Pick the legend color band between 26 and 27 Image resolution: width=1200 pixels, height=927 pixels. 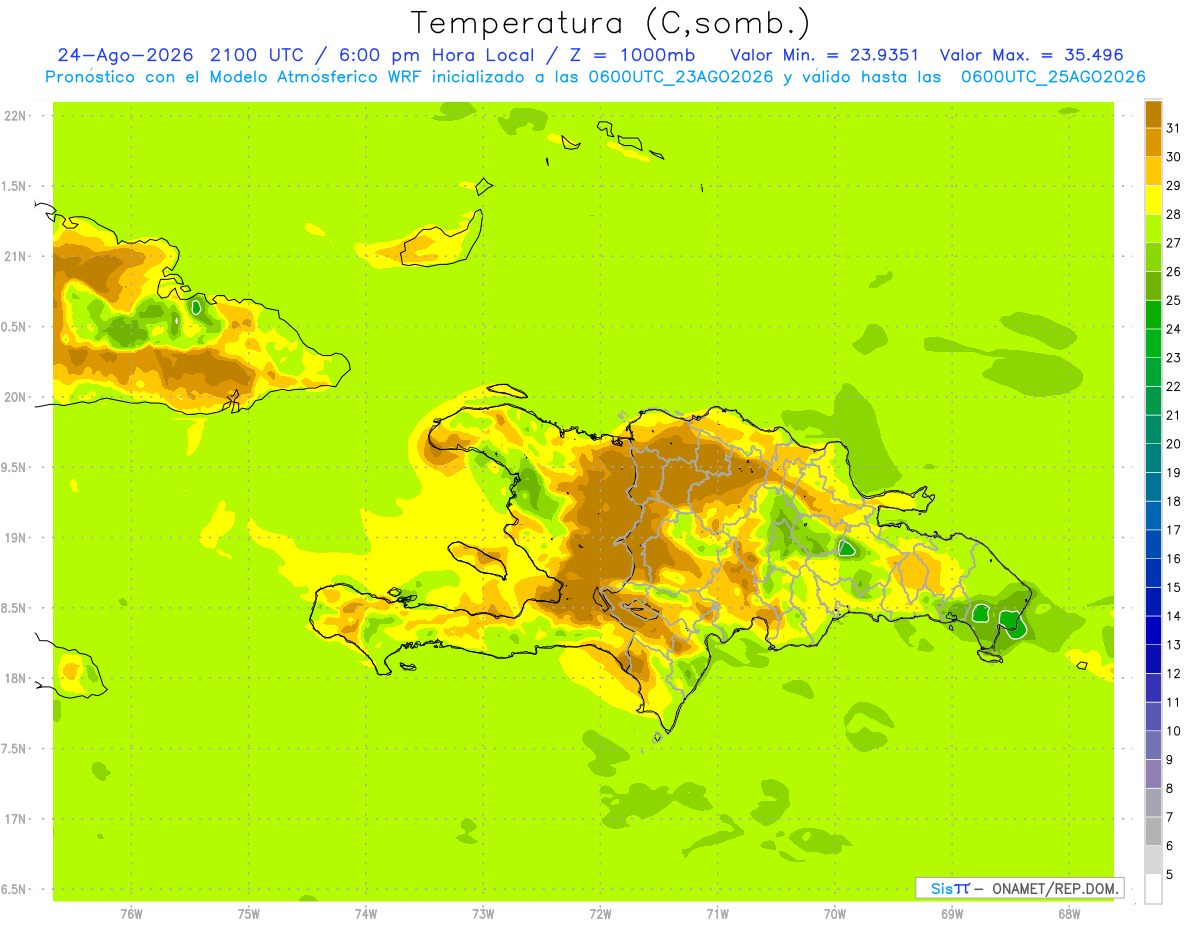point(1153,257)
